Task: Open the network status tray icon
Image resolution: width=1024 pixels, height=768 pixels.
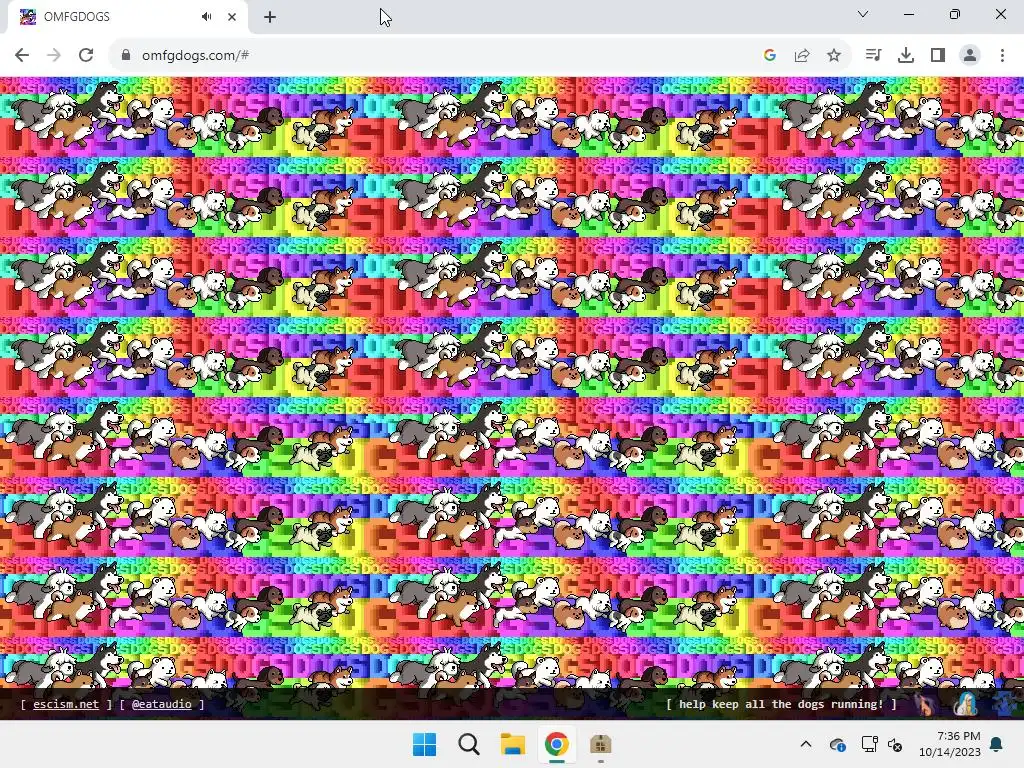Action: point(869,744)
